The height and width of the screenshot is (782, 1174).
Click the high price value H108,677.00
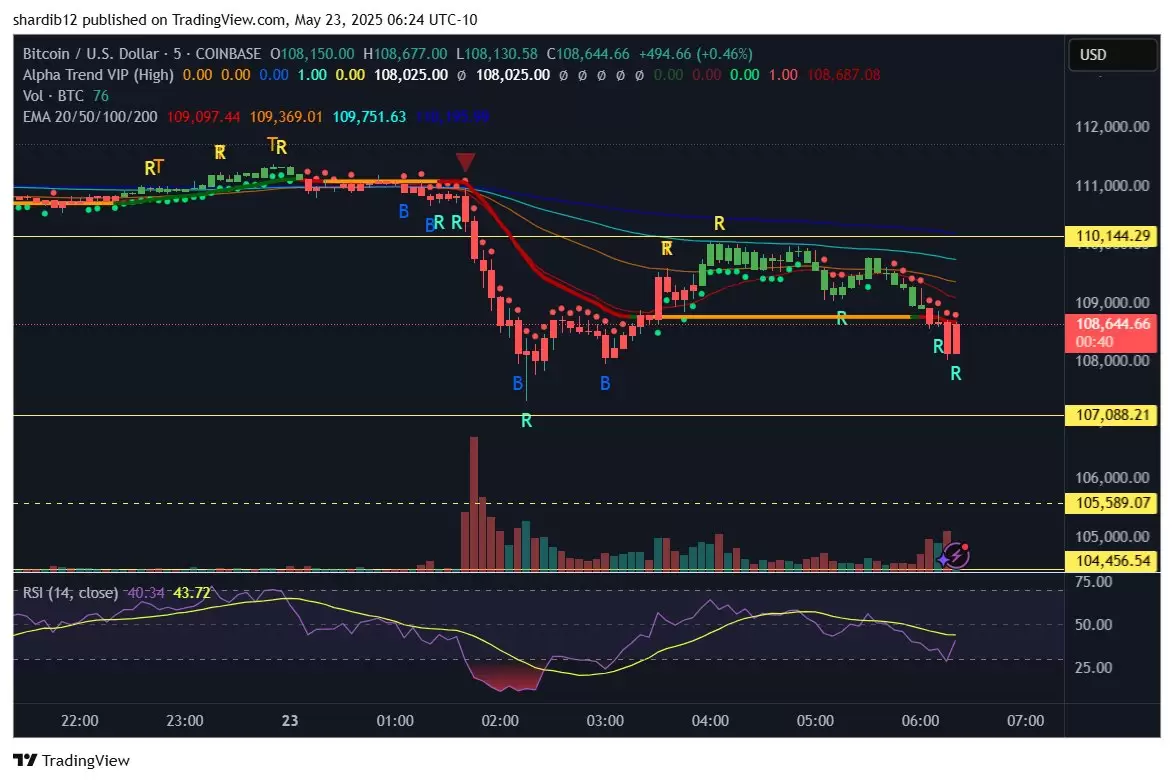point(405,54)
